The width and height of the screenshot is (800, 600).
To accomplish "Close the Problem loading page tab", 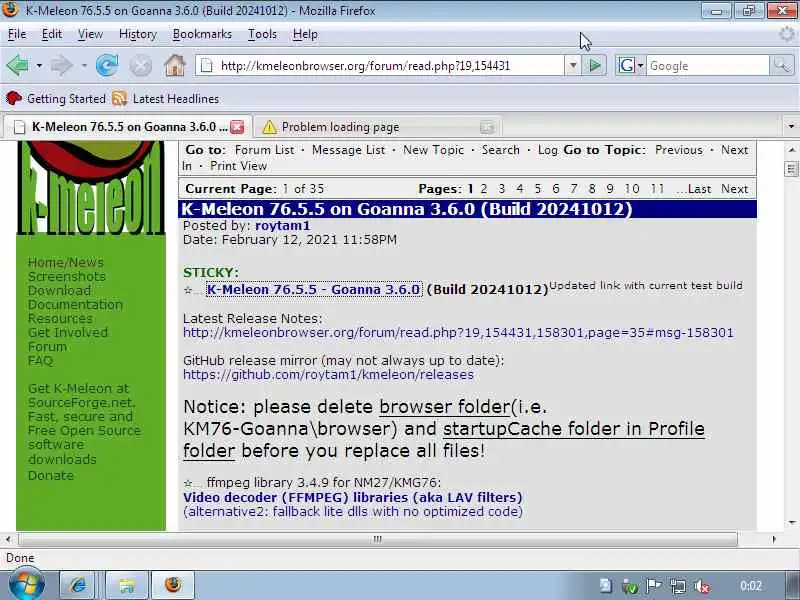I will coord(488,127).
